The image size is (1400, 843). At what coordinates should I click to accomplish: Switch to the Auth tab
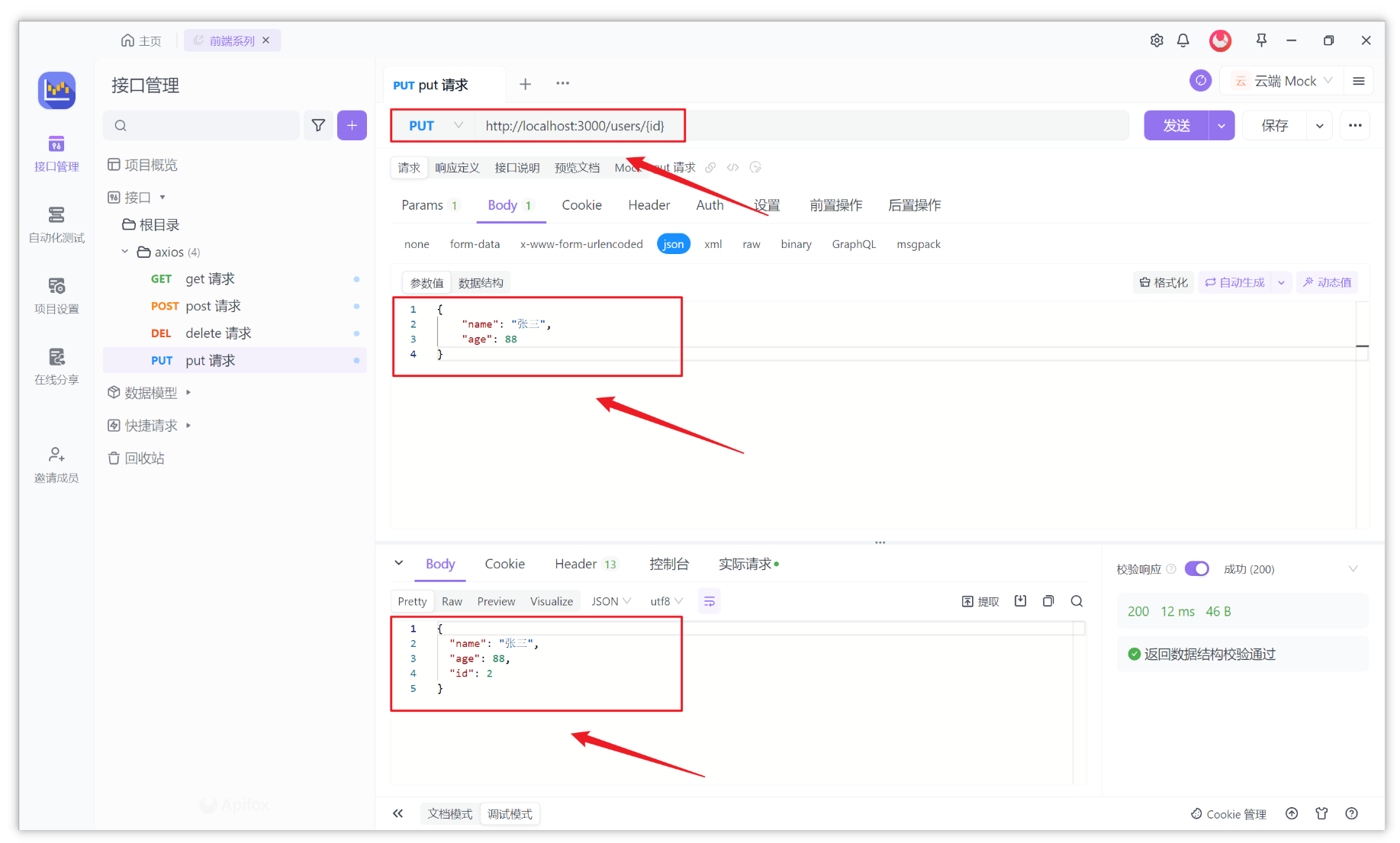coord(710,205)
